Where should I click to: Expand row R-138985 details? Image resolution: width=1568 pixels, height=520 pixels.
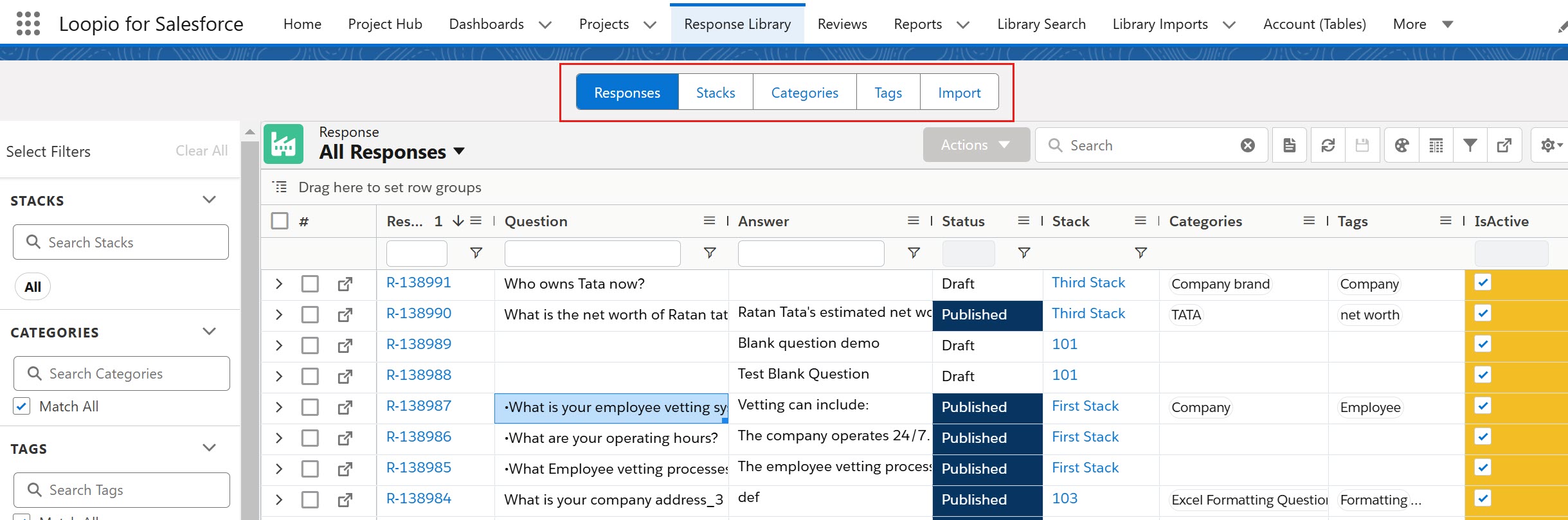(279, 469)
